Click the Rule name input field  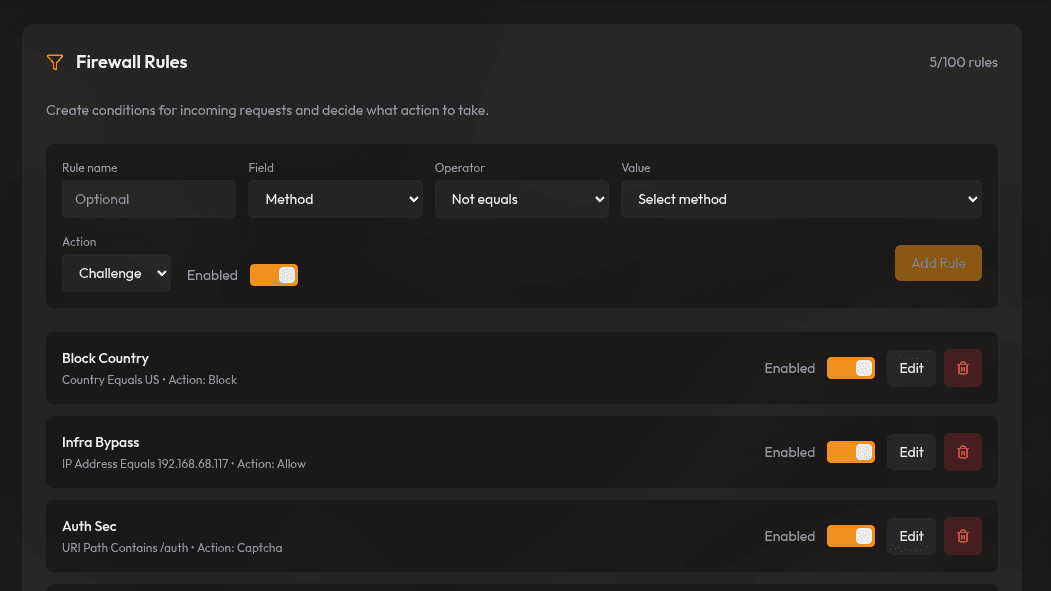148,199
